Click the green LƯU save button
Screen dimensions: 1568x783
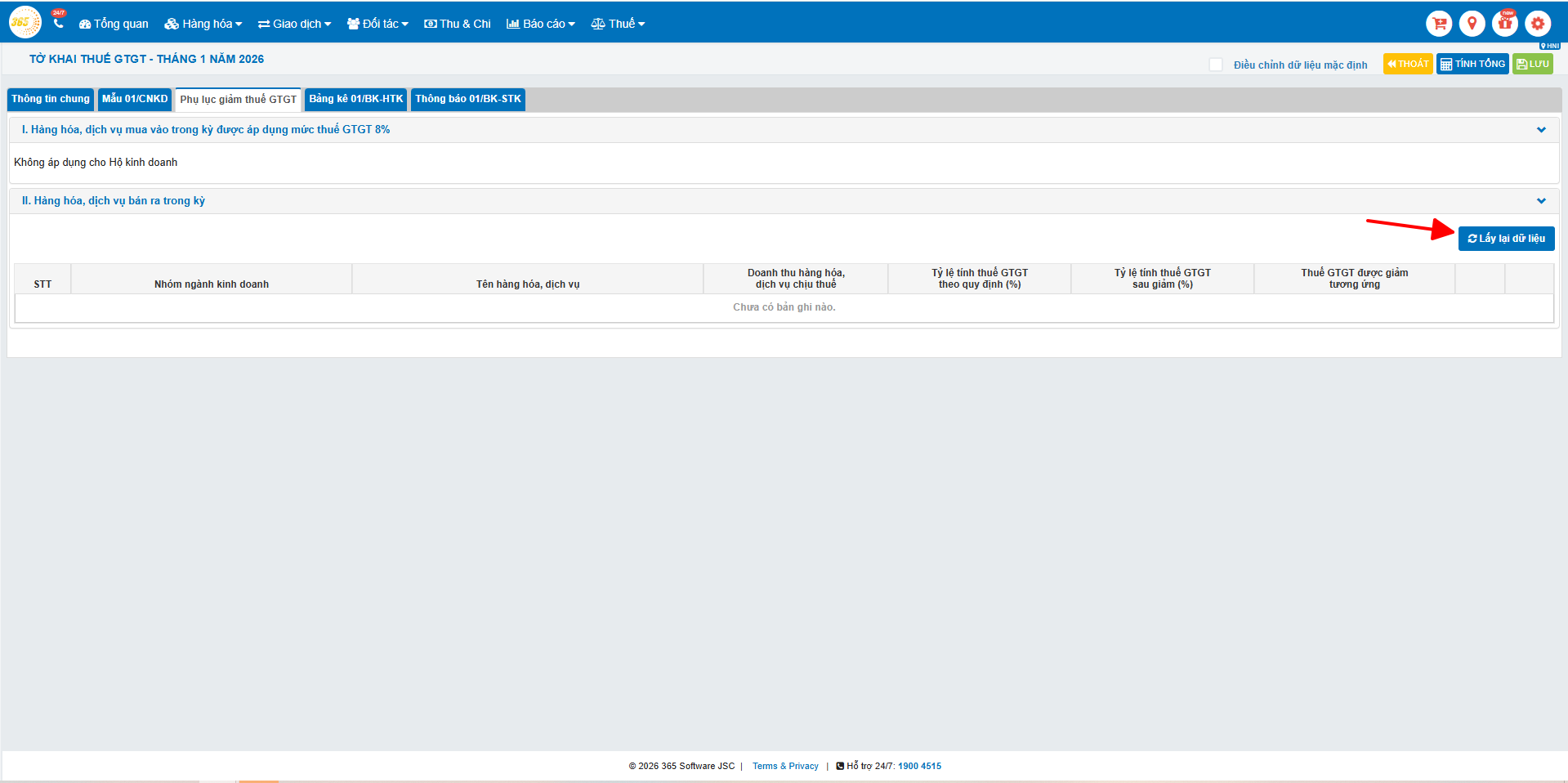[x=1533, y=64]
